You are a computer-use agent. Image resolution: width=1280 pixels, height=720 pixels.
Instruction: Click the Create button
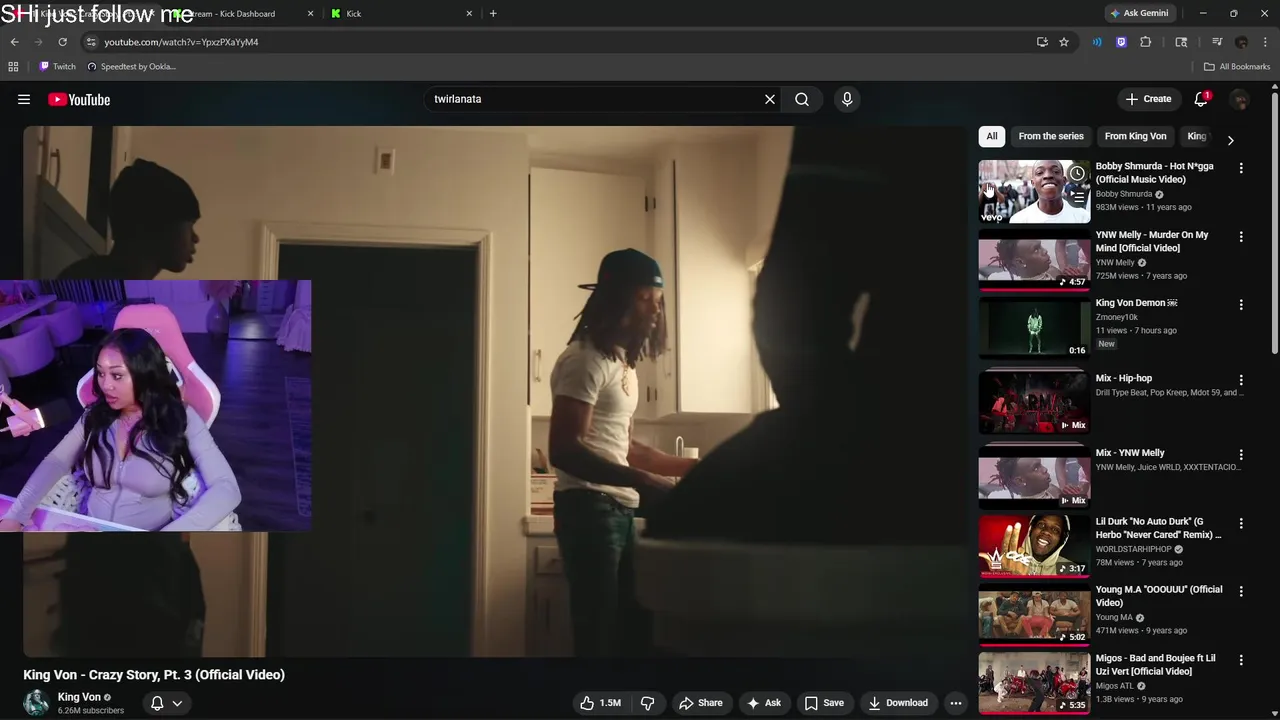pos(1148,99)
